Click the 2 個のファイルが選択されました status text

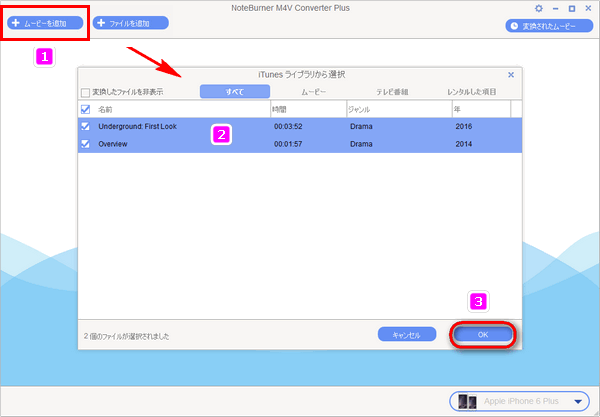[x=126, y=336]
